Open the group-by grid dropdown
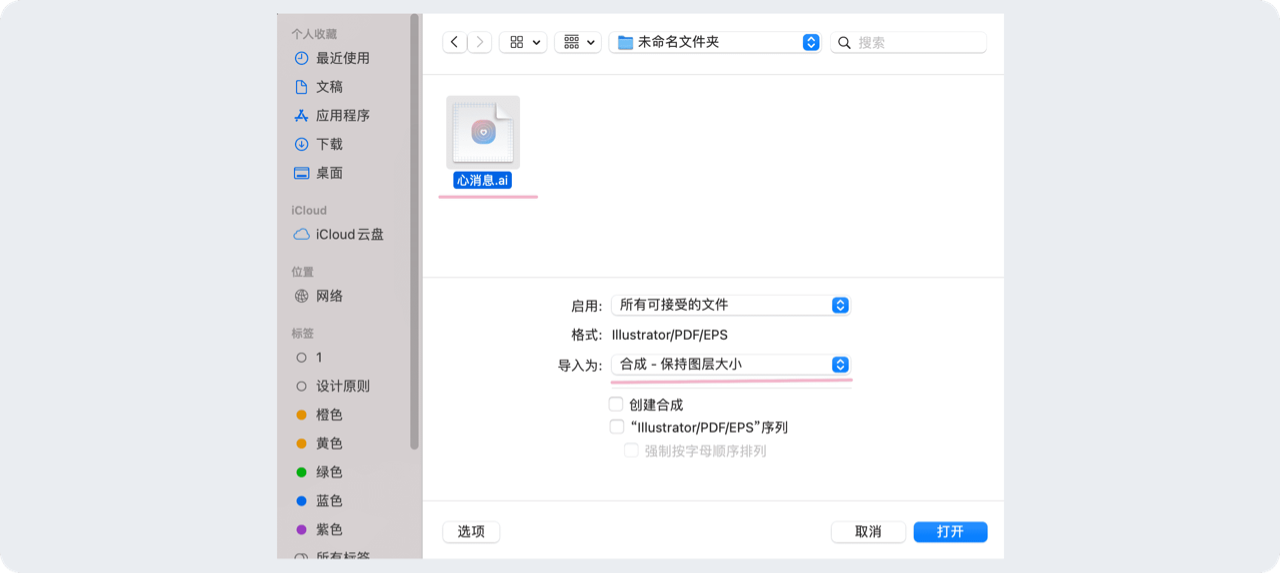Viewport: 1280px width, 573px height. pyautogui.click(x=577, y=42)
